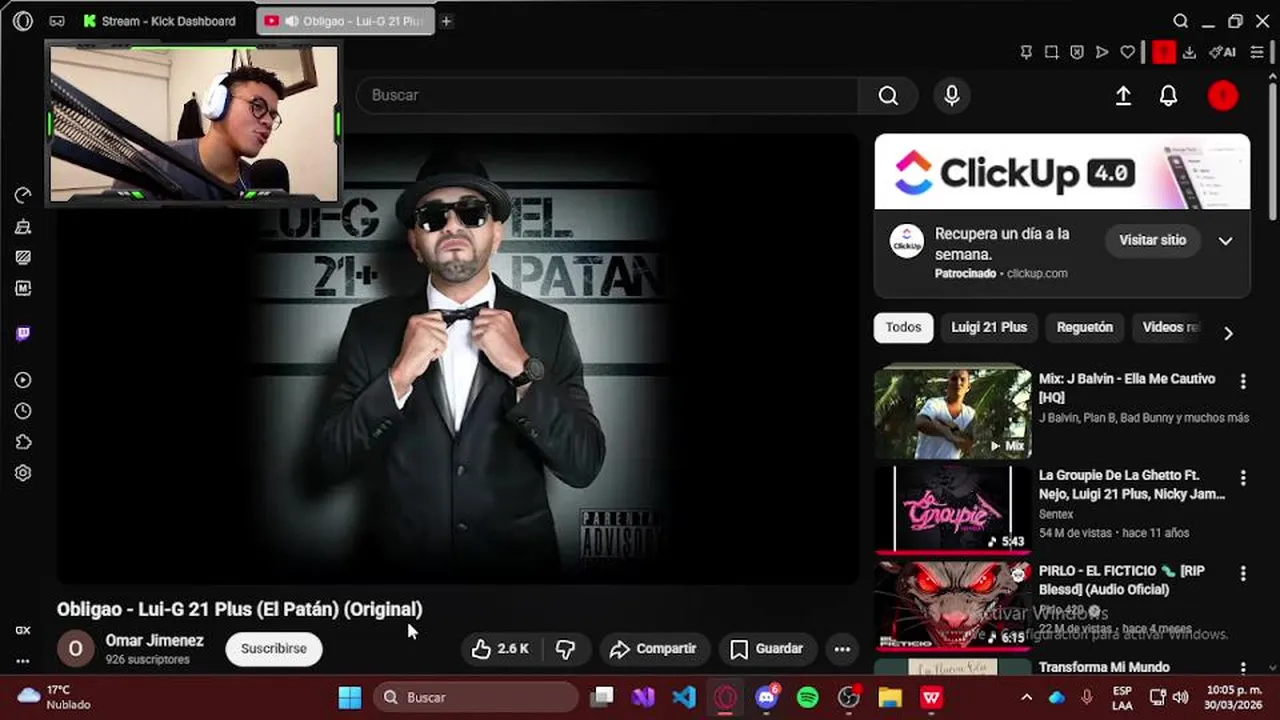Click ClickUp 4.0 ad banner image

click(x=1062, y=171)
